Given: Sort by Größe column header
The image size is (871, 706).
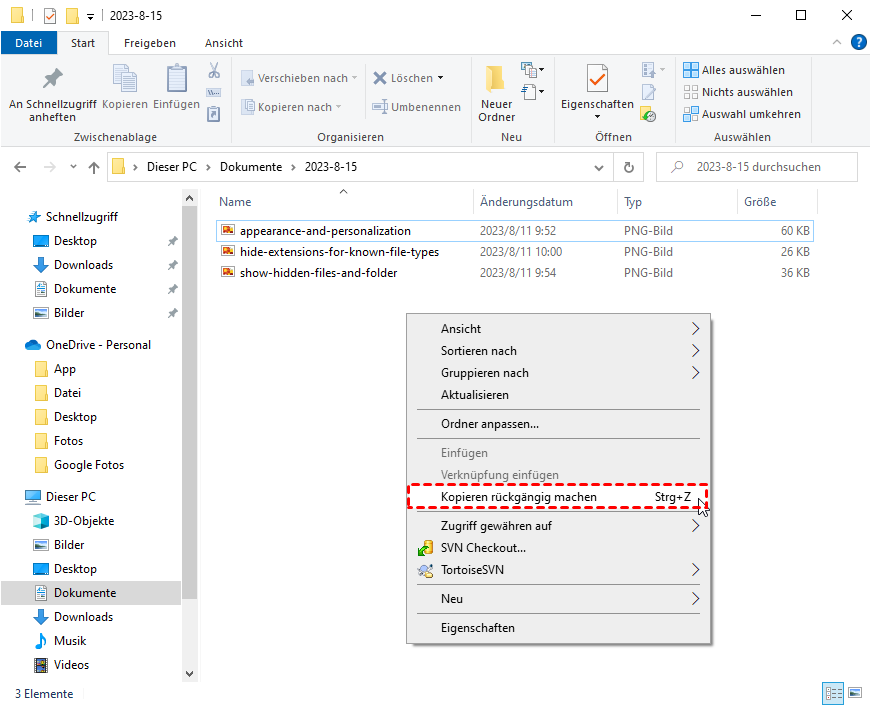Looking at the screenshot, I should point(777,202).
